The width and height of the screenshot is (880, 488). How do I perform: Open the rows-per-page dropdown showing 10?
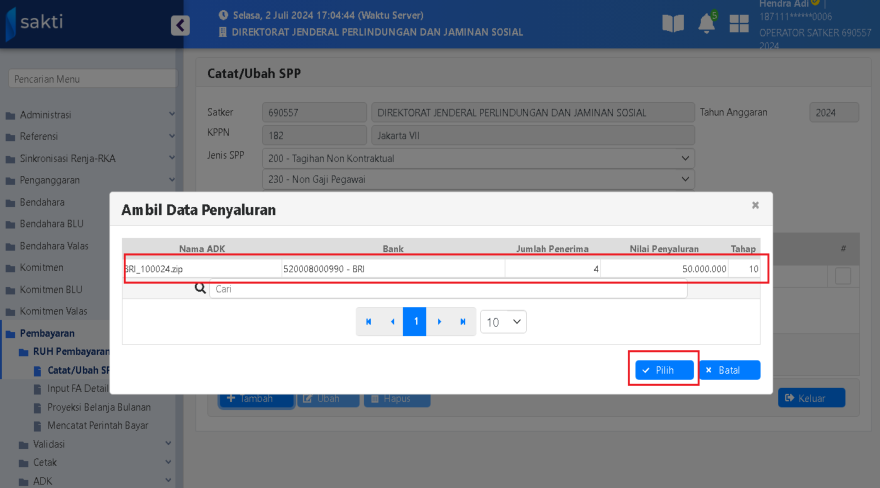click(x=503, y=322)
